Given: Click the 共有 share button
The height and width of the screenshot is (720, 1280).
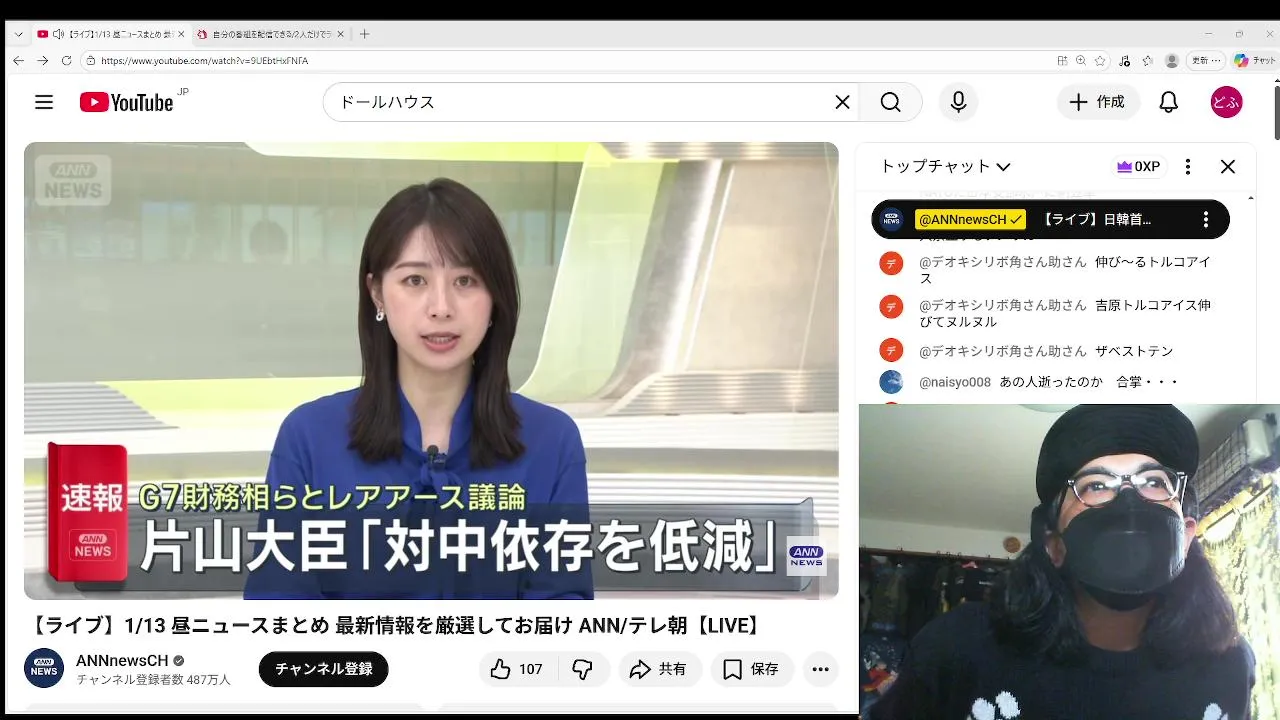Looking at the screenshot, I should 660,669.
